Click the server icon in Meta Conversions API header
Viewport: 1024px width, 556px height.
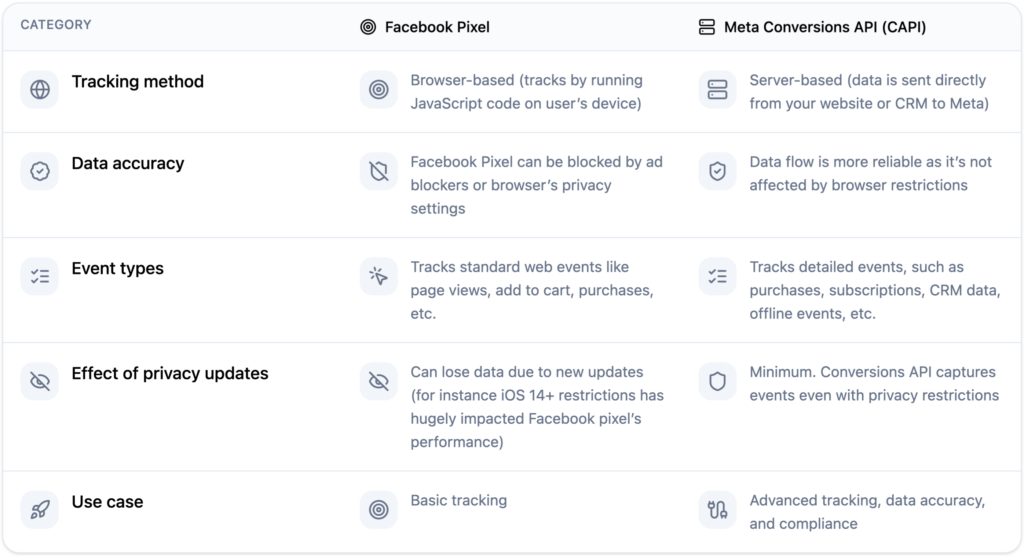coord(707,27)
